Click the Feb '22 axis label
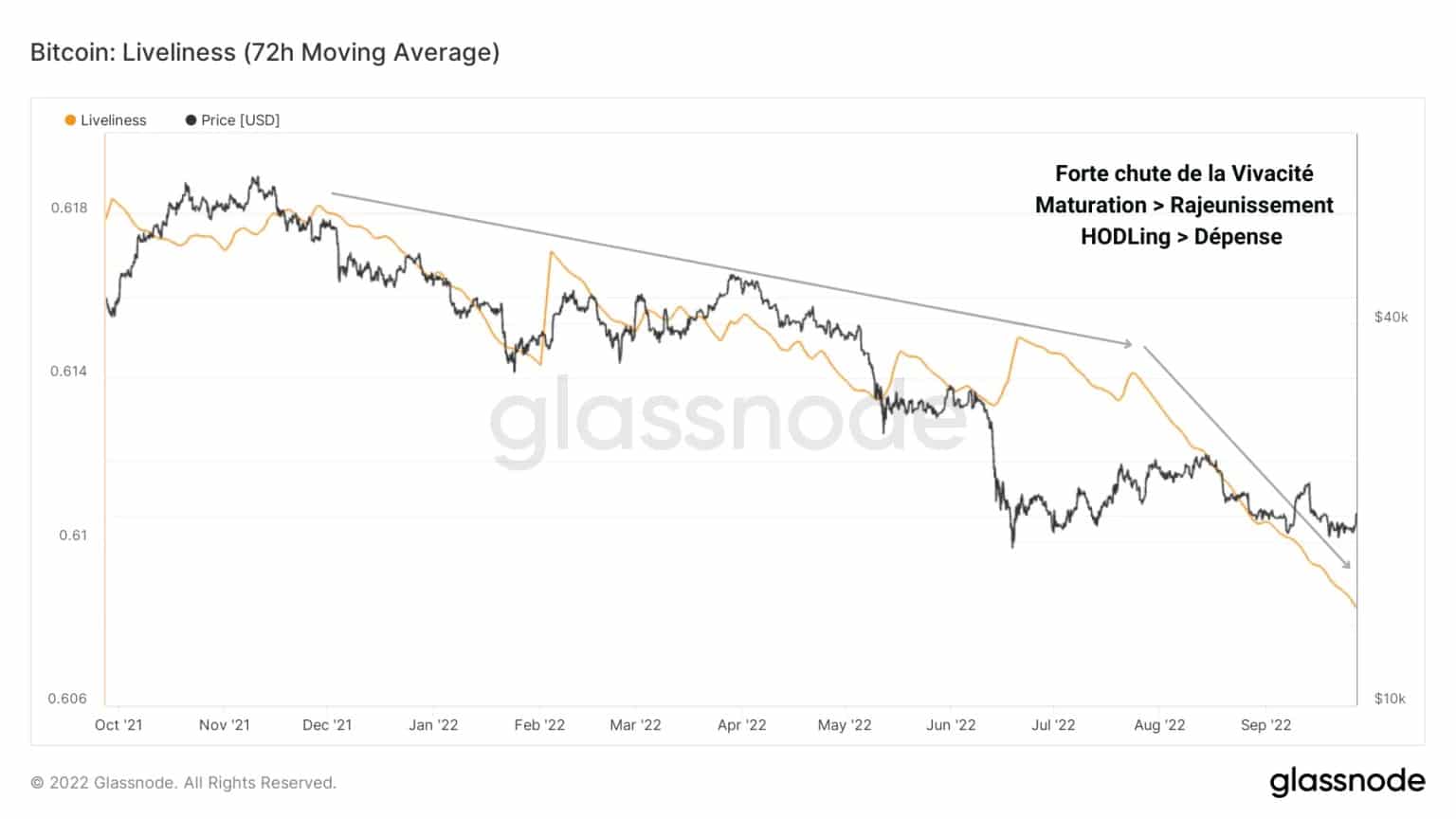Screen dimensions: 1456x819 pos(539,725)
